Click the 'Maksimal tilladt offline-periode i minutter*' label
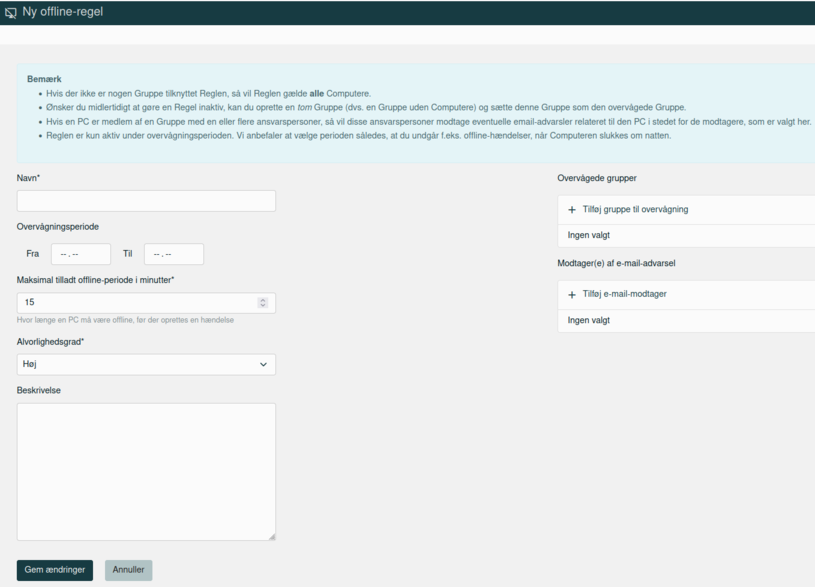This screenshot has width=815, height=587. tap(95, 280)
